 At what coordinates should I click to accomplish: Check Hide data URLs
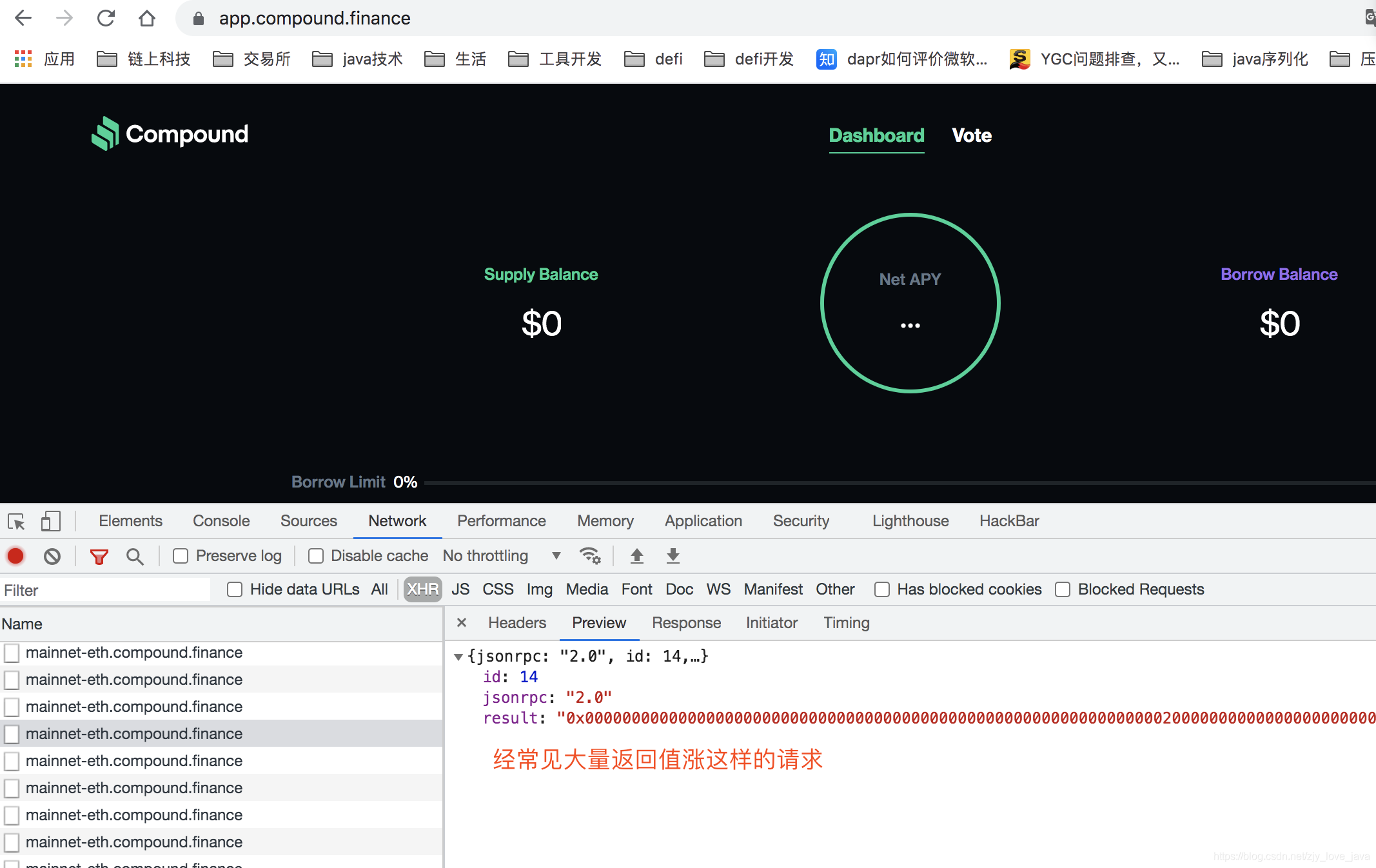(x=235, y=589)
